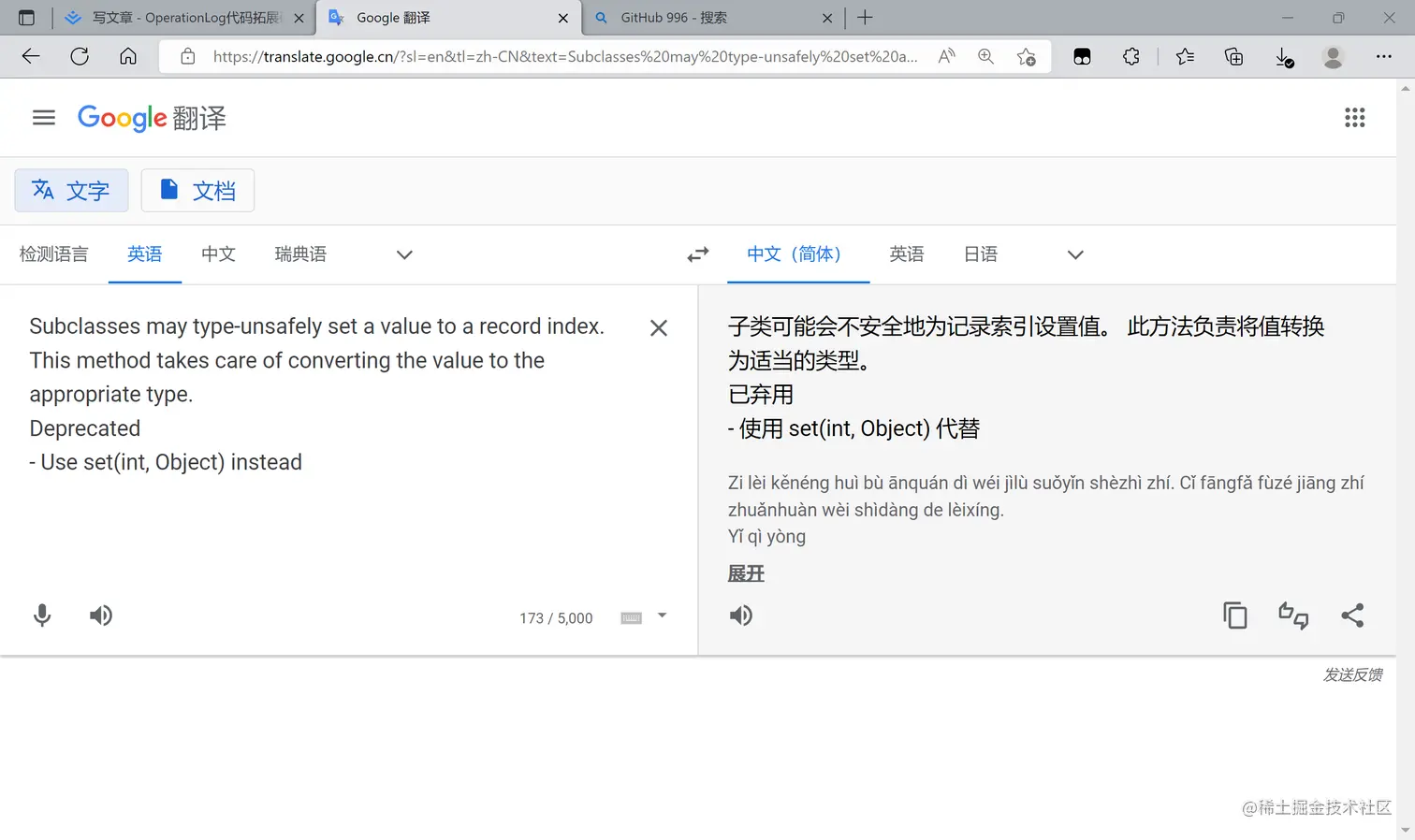Close the 写文章 tab

click(299, 18)
